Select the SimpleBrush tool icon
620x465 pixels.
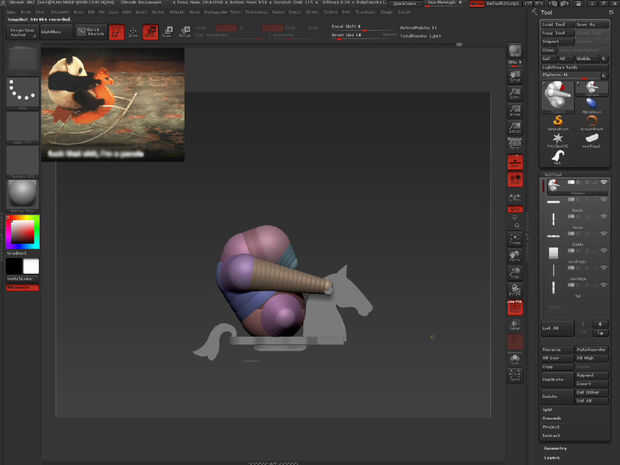click(559, 122)
